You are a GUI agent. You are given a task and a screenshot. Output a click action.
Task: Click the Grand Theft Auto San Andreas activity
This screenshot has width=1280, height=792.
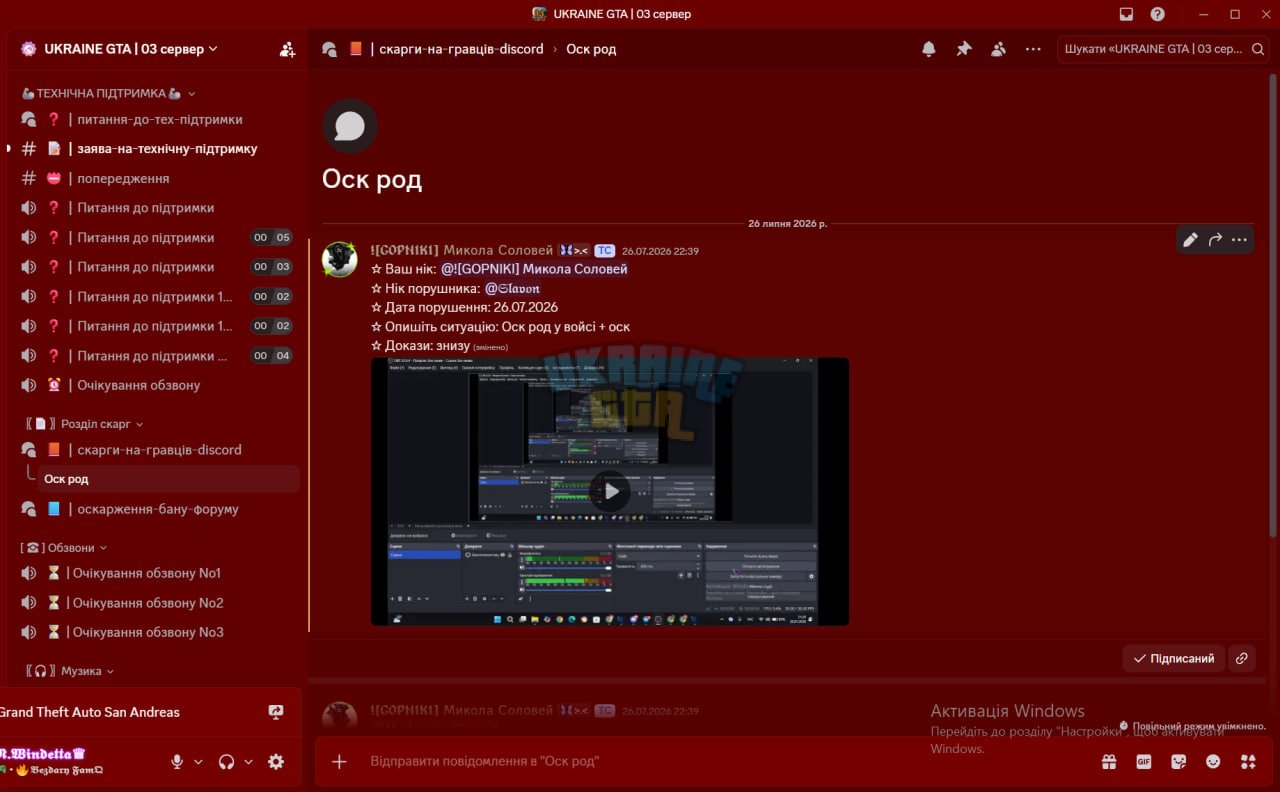pyautogui.click(x=90, y=712)
